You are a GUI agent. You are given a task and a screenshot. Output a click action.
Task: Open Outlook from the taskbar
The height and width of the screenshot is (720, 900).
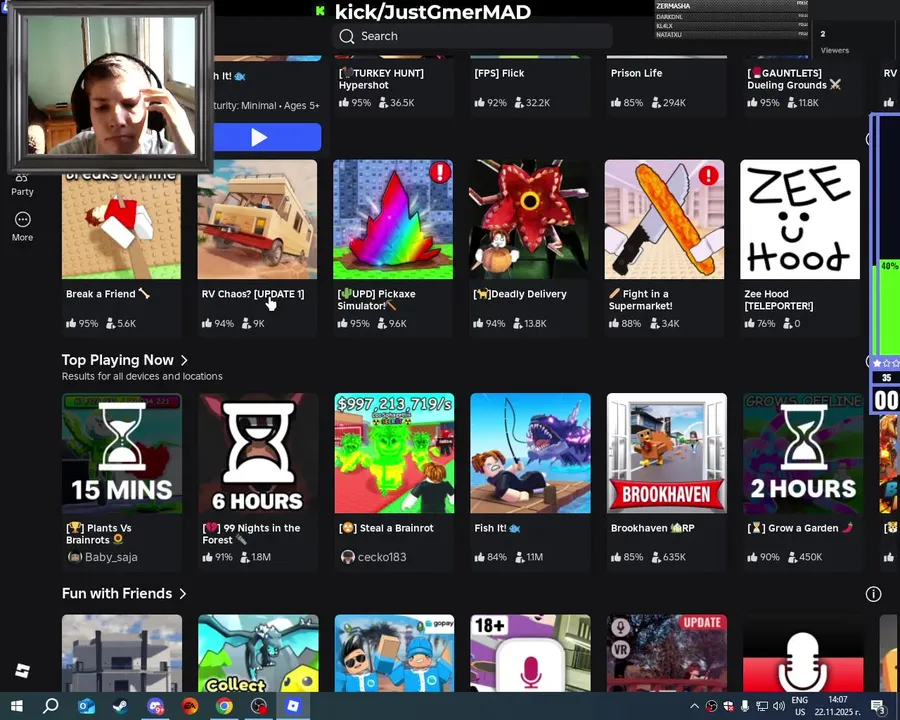click(x=86, y=706)
